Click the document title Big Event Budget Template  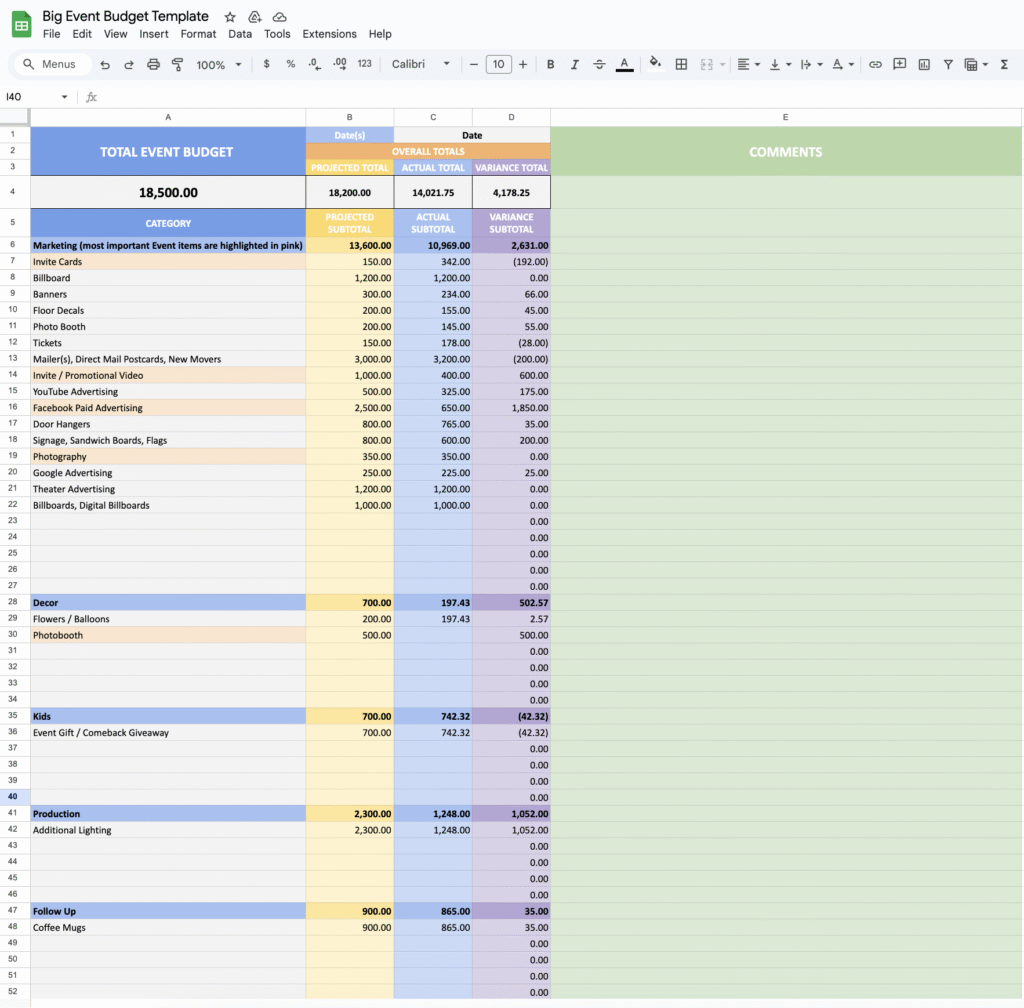(125, 16)
